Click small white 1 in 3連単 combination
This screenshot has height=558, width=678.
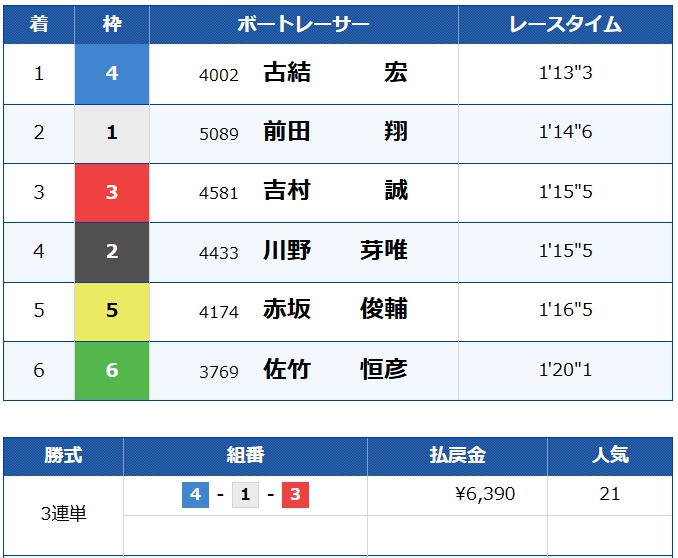coord(245,495)
